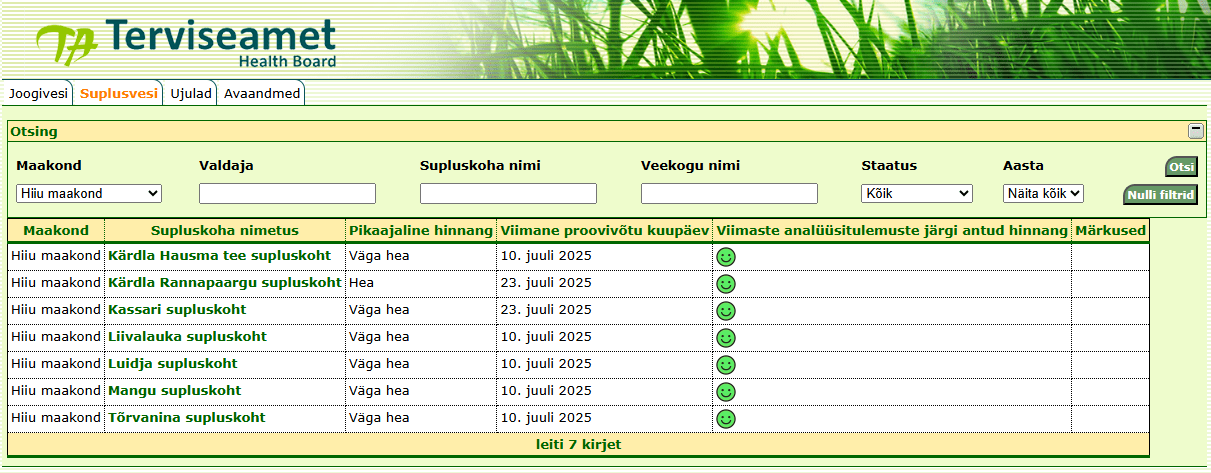Open the Aasta dropdown

1043,194
